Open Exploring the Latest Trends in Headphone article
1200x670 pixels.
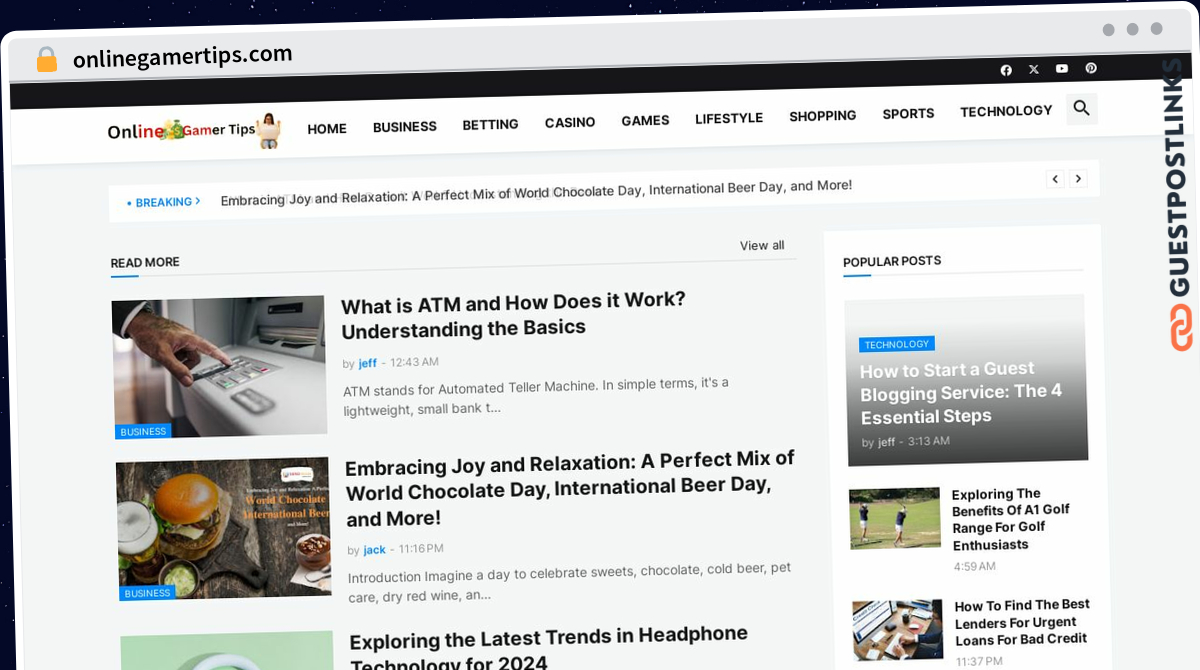[549, 648]
